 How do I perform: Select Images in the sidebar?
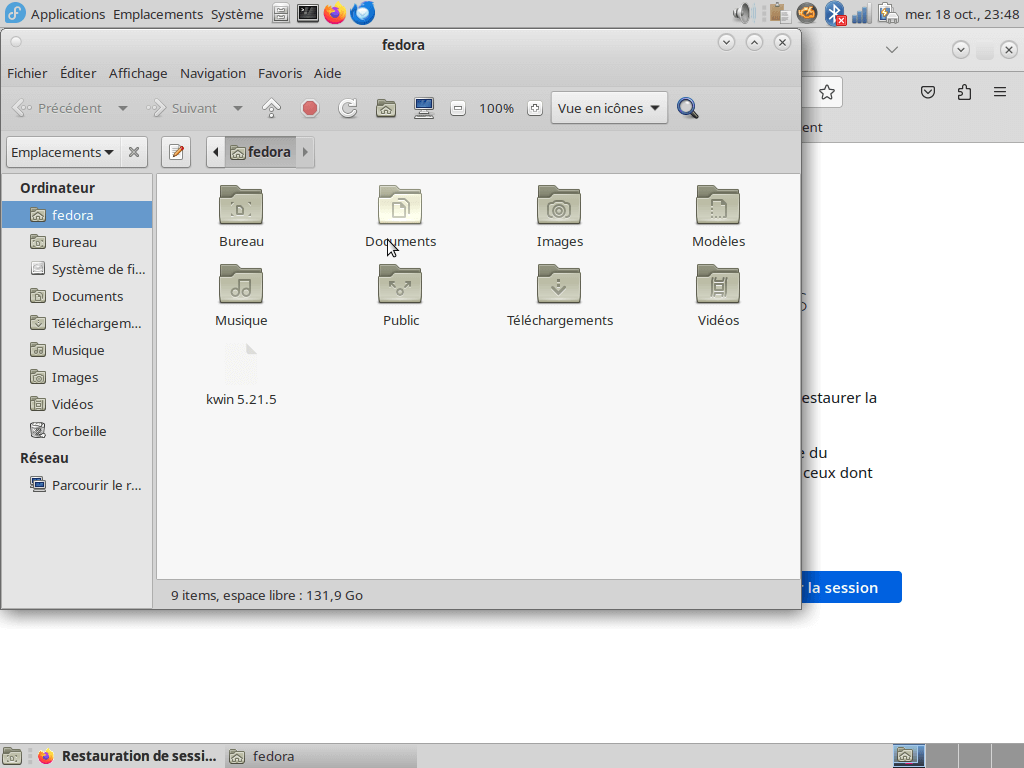(77, 377)
